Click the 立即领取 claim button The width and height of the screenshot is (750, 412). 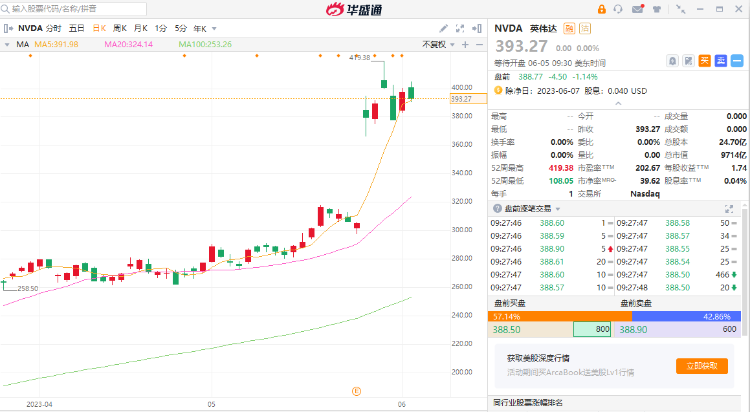click(x=701, y=366)
